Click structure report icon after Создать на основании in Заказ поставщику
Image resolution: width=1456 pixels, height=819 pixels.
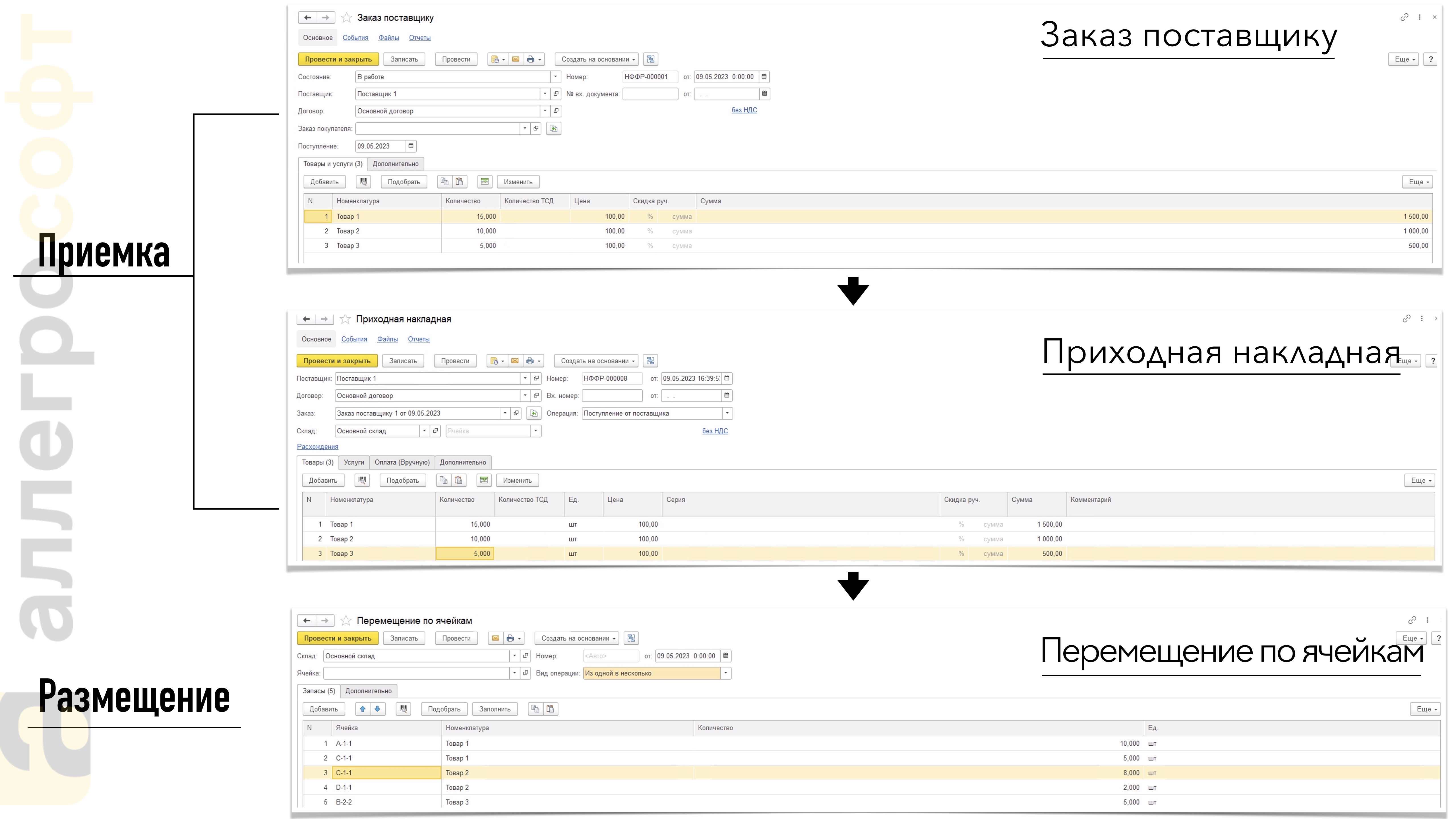click(x=651, y=59)
